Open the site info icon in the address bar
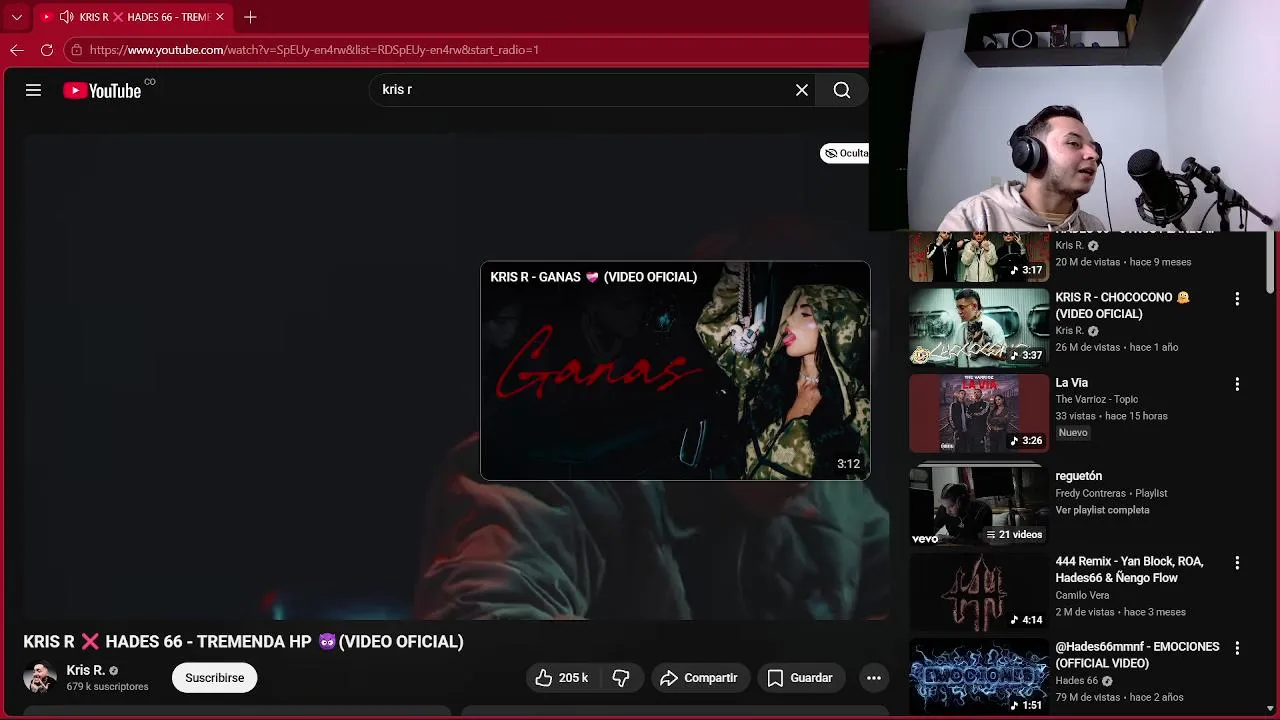The image size is (1280, 720). (x=76, y=49)
